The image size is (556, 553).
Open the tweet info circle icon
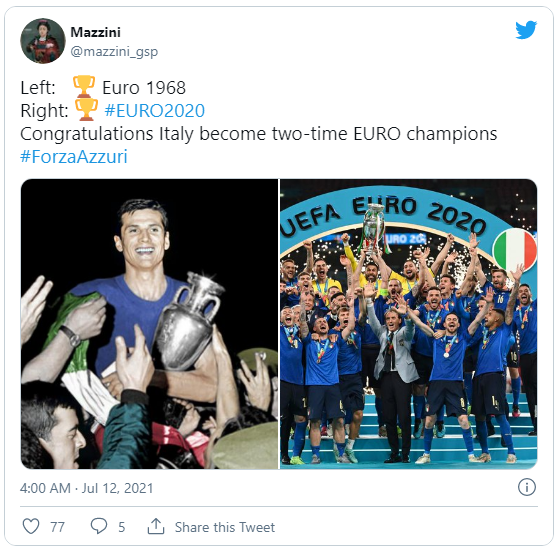[x=527, y=487]
